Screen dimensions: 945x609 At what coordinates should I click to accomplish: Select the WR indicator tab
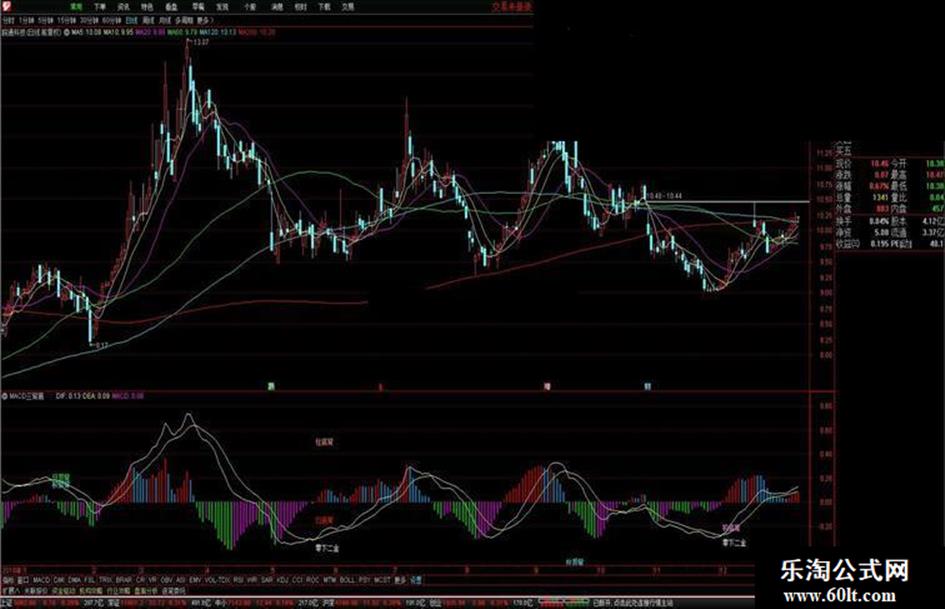pyautogui.click(x=252, y=580)
